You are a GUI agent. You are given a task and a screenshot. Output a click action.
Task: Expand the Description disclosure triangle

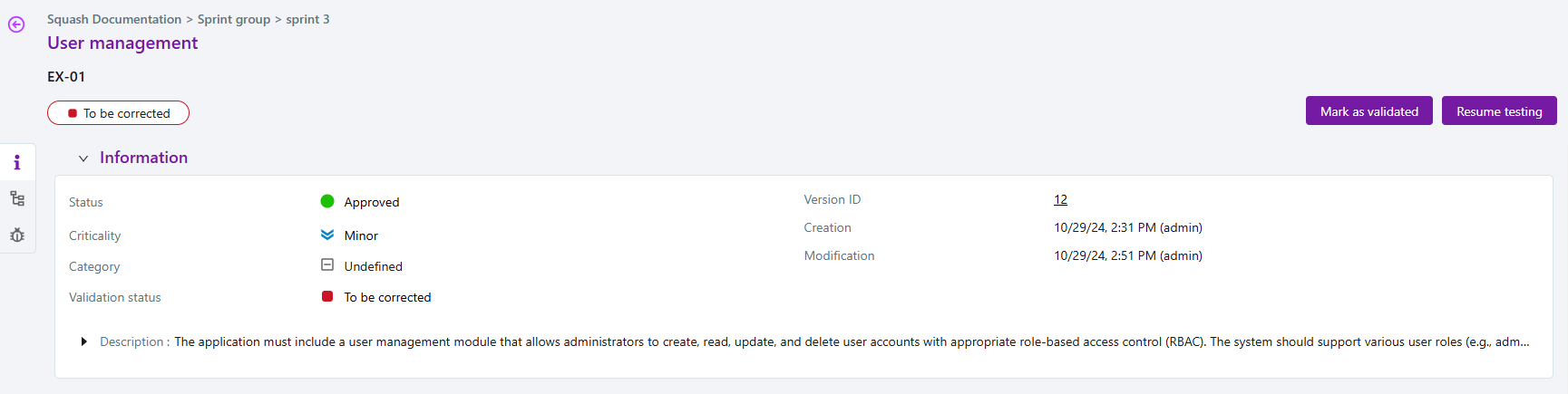coord(84,341)
